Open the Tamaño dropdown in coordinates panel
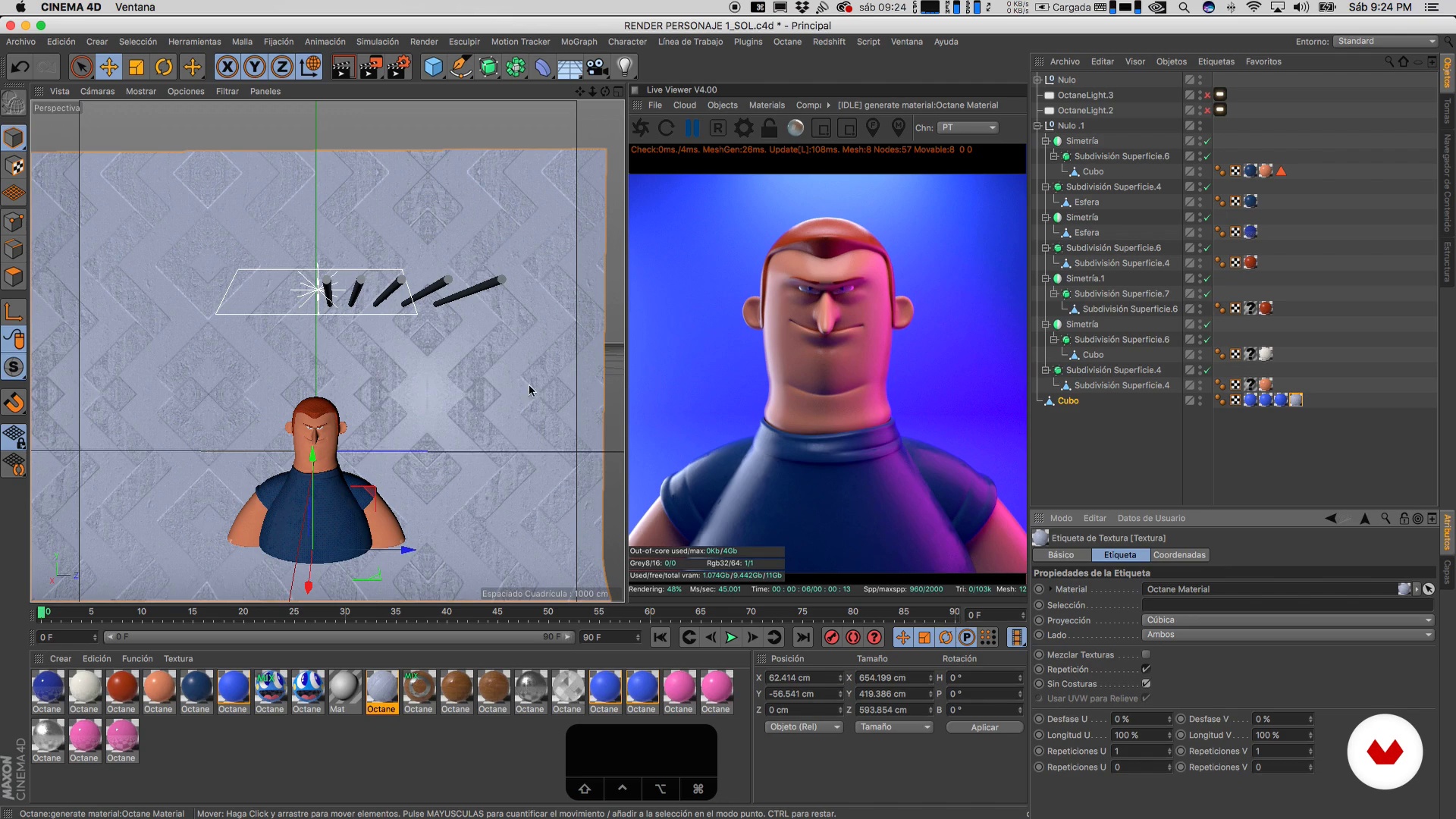 (893, 727)
